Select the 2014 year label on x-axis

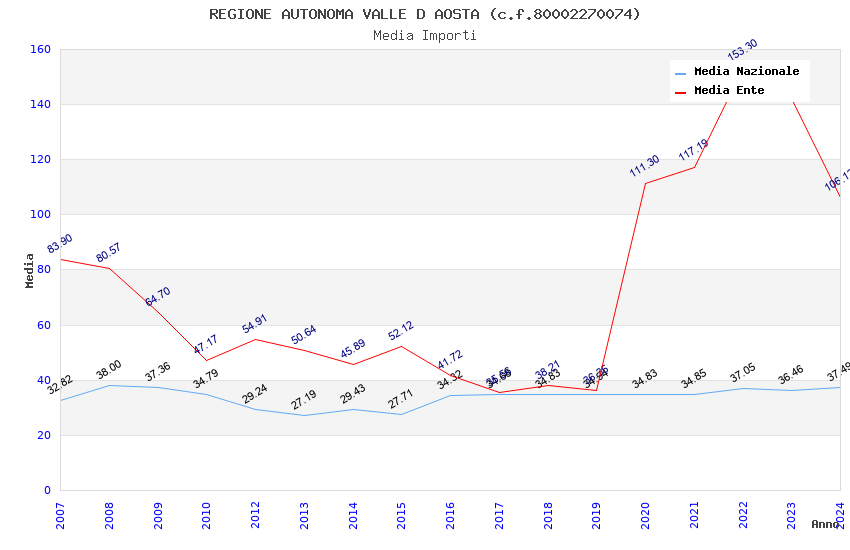(x=353, y=515)
